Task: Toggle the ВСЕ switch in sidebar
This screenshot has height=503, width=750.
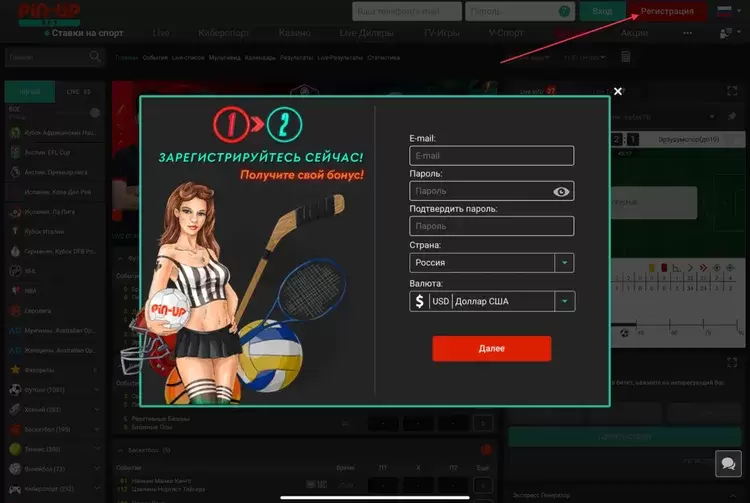Action: point(94,113)
